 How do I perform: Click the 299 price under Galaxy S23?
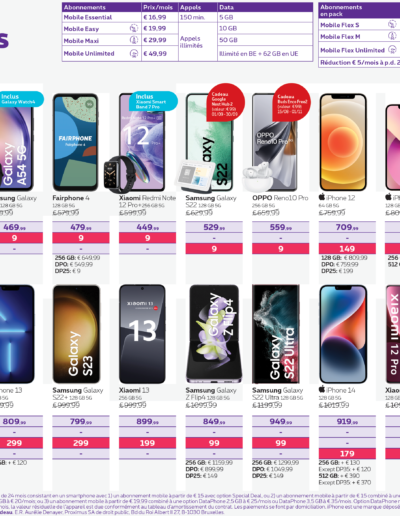coord(81,443)
